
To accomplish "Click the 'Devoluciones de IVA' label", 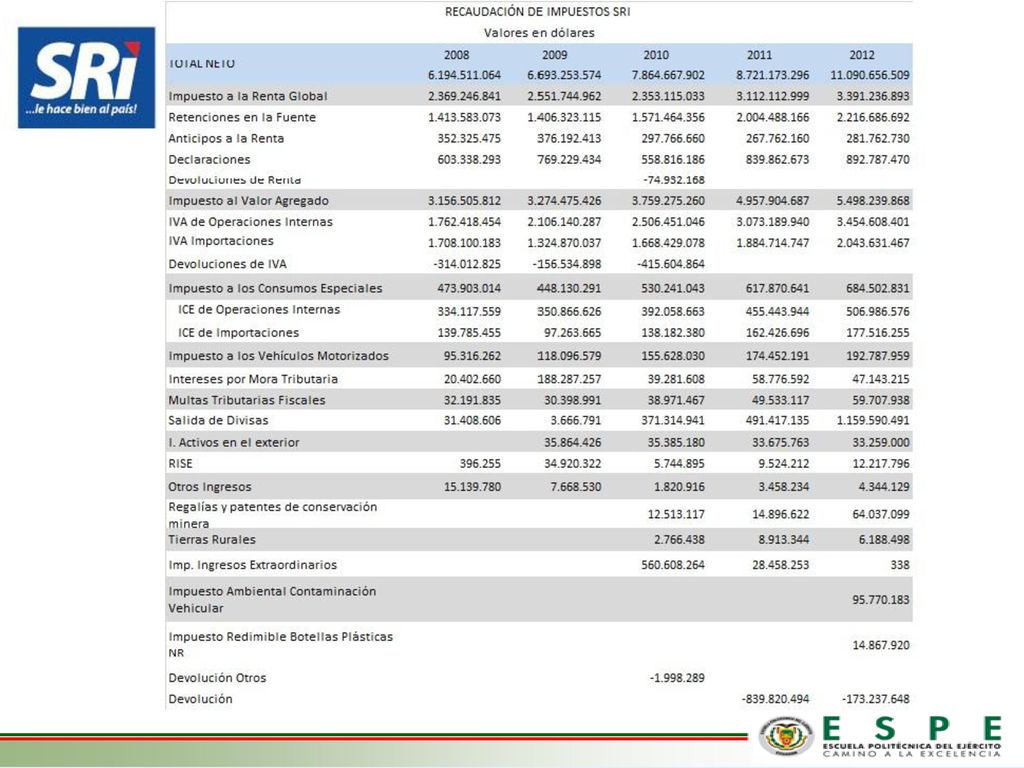I will click(x=227, y=264).
